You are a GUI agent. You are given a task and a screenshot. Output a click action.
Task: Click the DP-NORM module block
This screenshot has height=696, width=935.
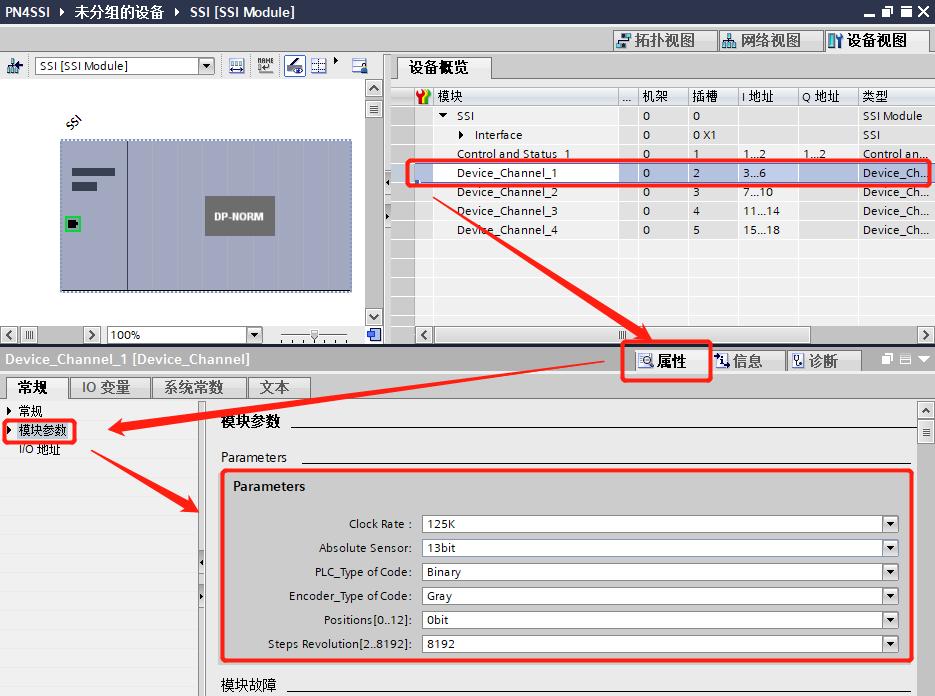pos(240,216)
